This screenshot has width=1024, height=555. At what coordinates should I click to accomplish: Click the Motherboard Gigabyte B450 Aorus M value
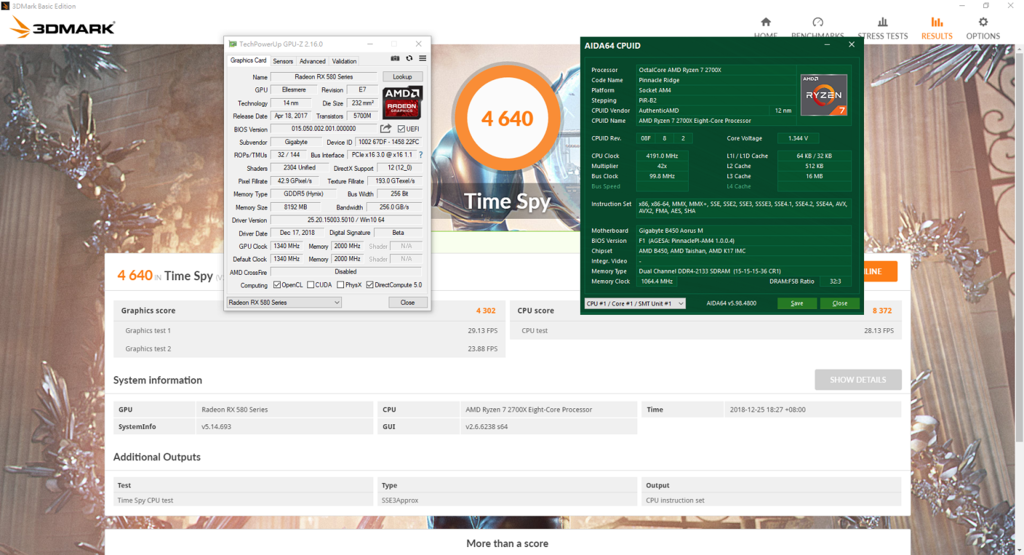(744, 230)
